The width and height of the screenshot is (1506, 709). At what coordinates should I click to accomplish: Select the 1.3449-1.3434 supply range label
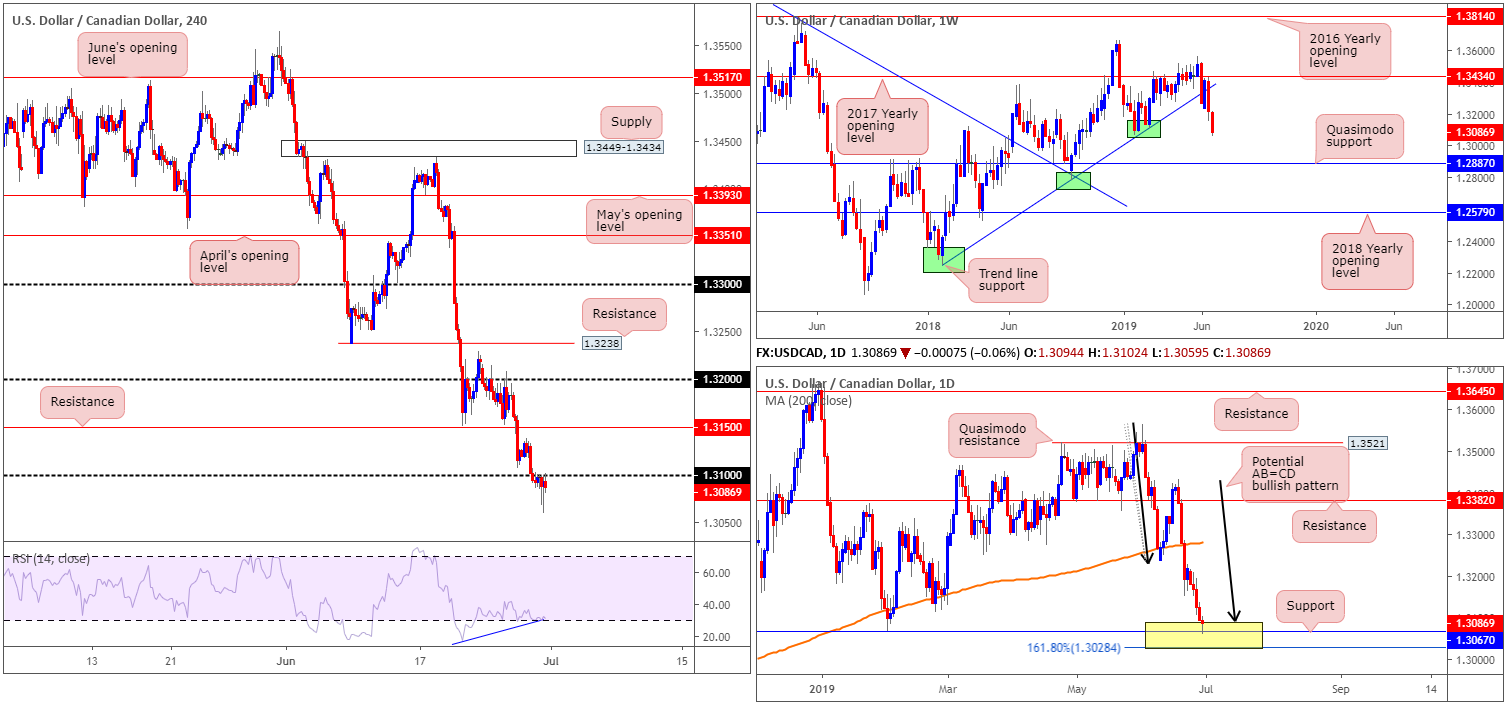[622, 148]
